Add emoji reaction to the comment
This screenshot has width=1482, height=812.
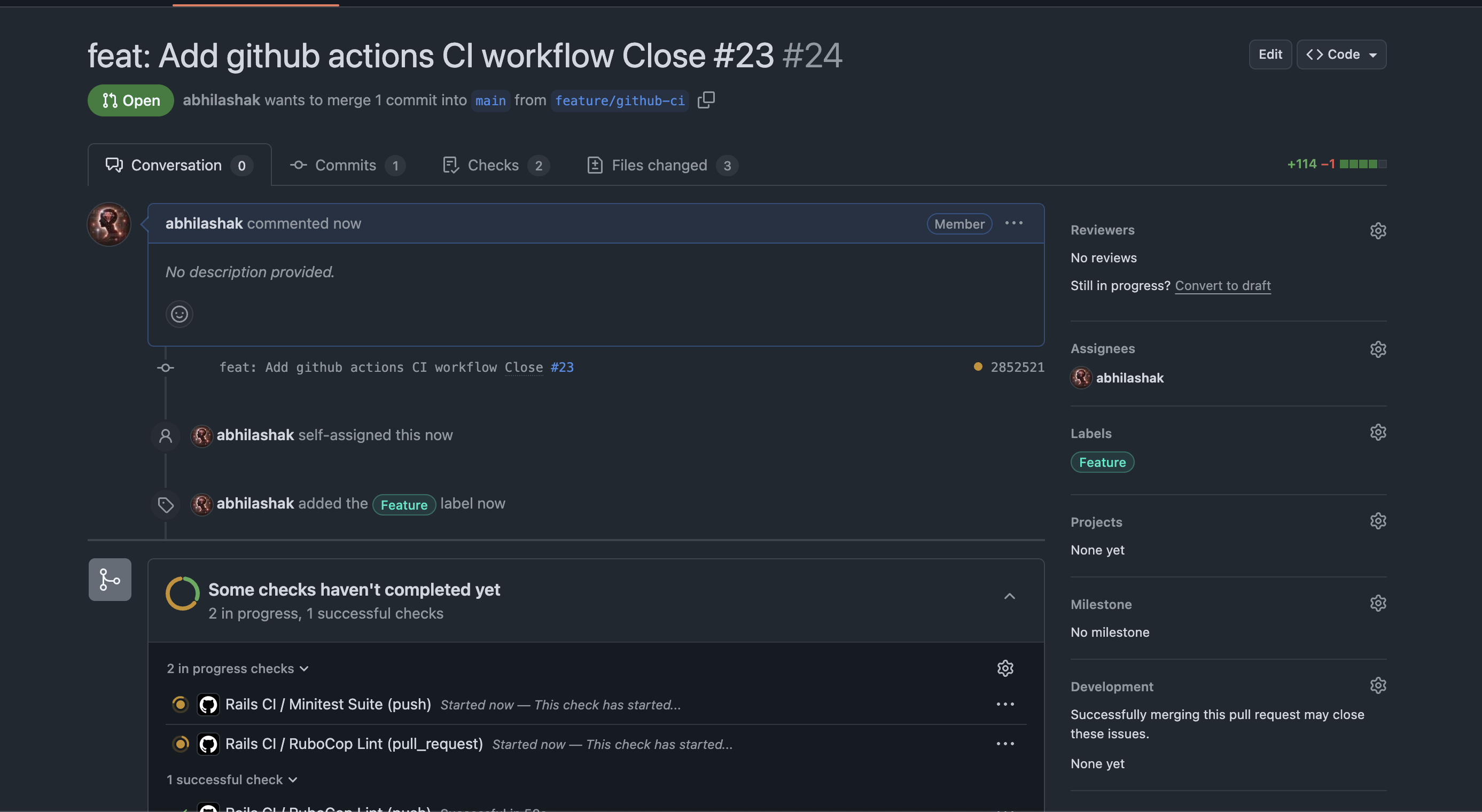click(x=179, y=314)
